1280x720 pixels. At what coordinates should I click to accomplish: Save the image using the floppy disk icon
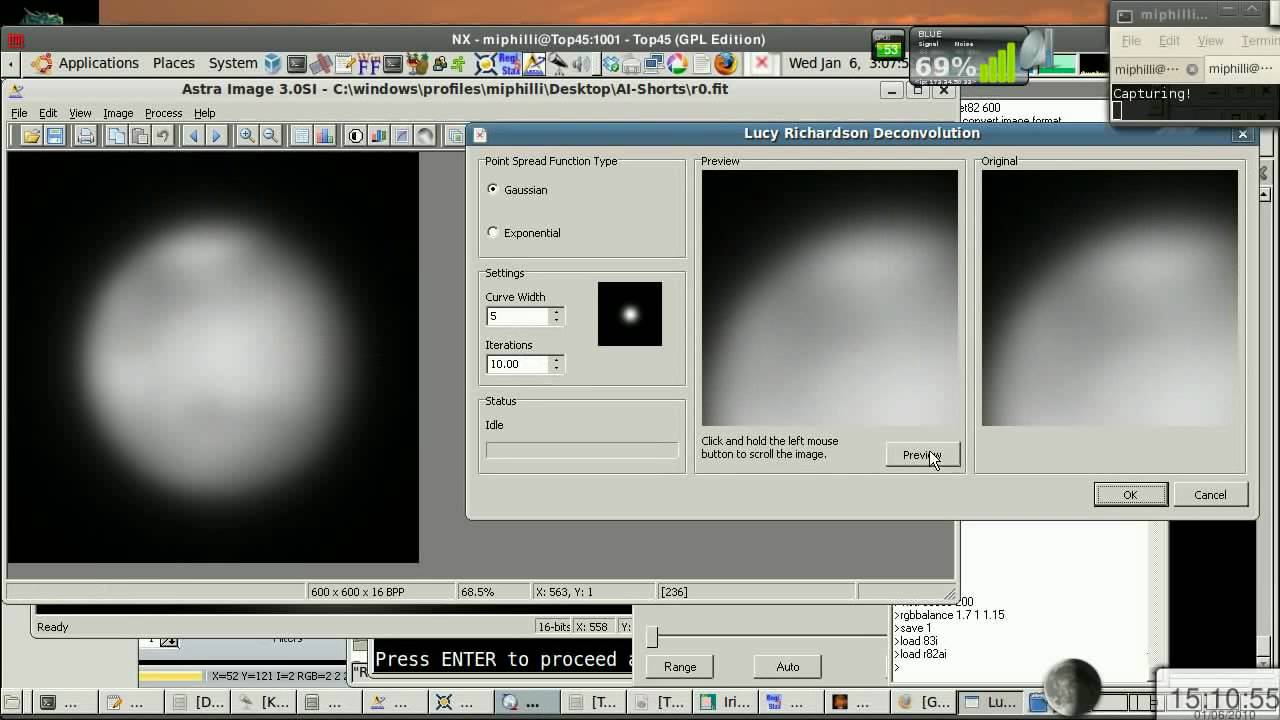55,136
